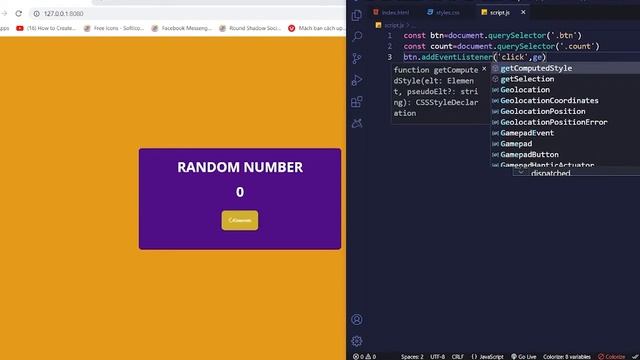
Task: Open the Explorer view in activity bar
Action: pos(357,15)
